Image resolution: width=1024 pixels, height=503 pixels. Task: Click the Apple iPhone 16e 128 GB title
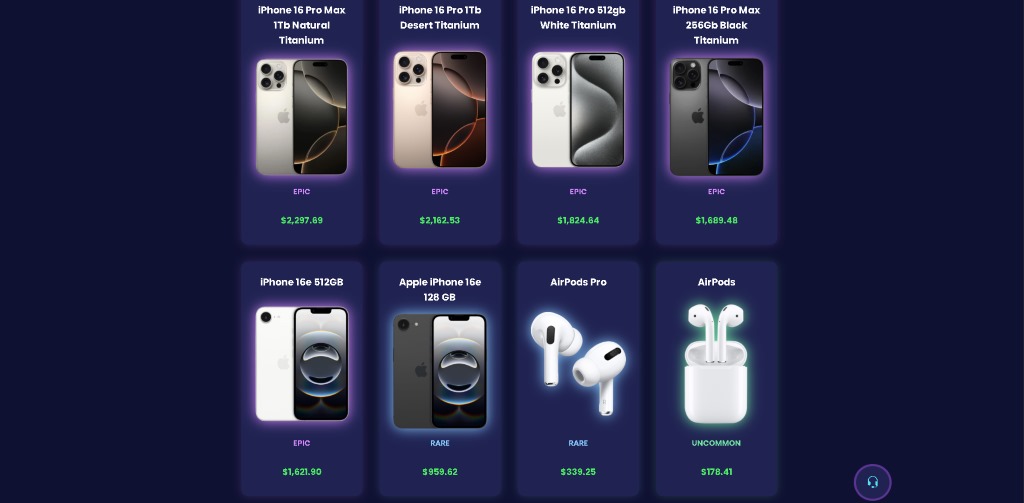coord(440,289)
